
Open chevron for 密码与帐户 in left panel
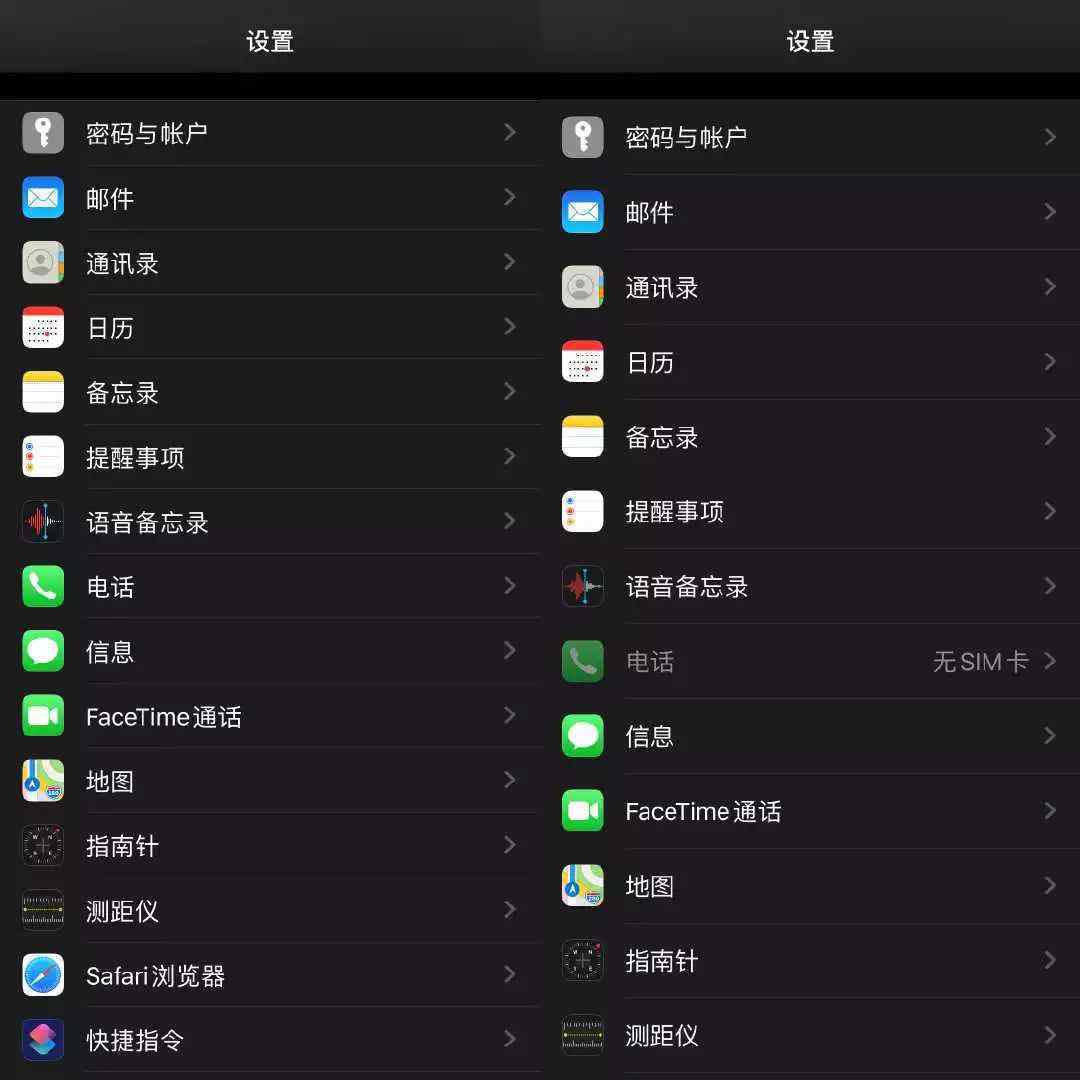(510, 132)
